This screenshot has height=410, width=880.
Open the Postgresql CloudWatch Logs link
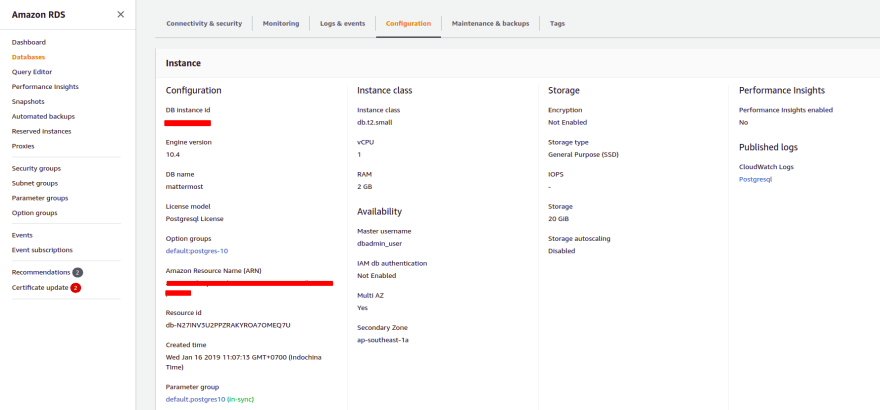click(756, 179)
